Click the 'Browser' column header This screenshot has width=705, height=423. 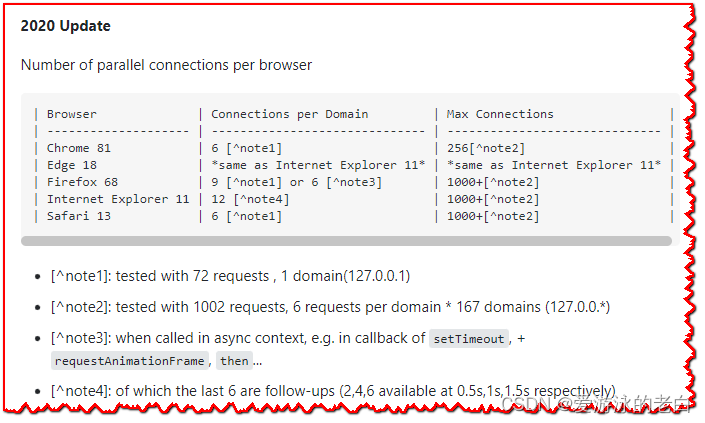pos(71,114)
